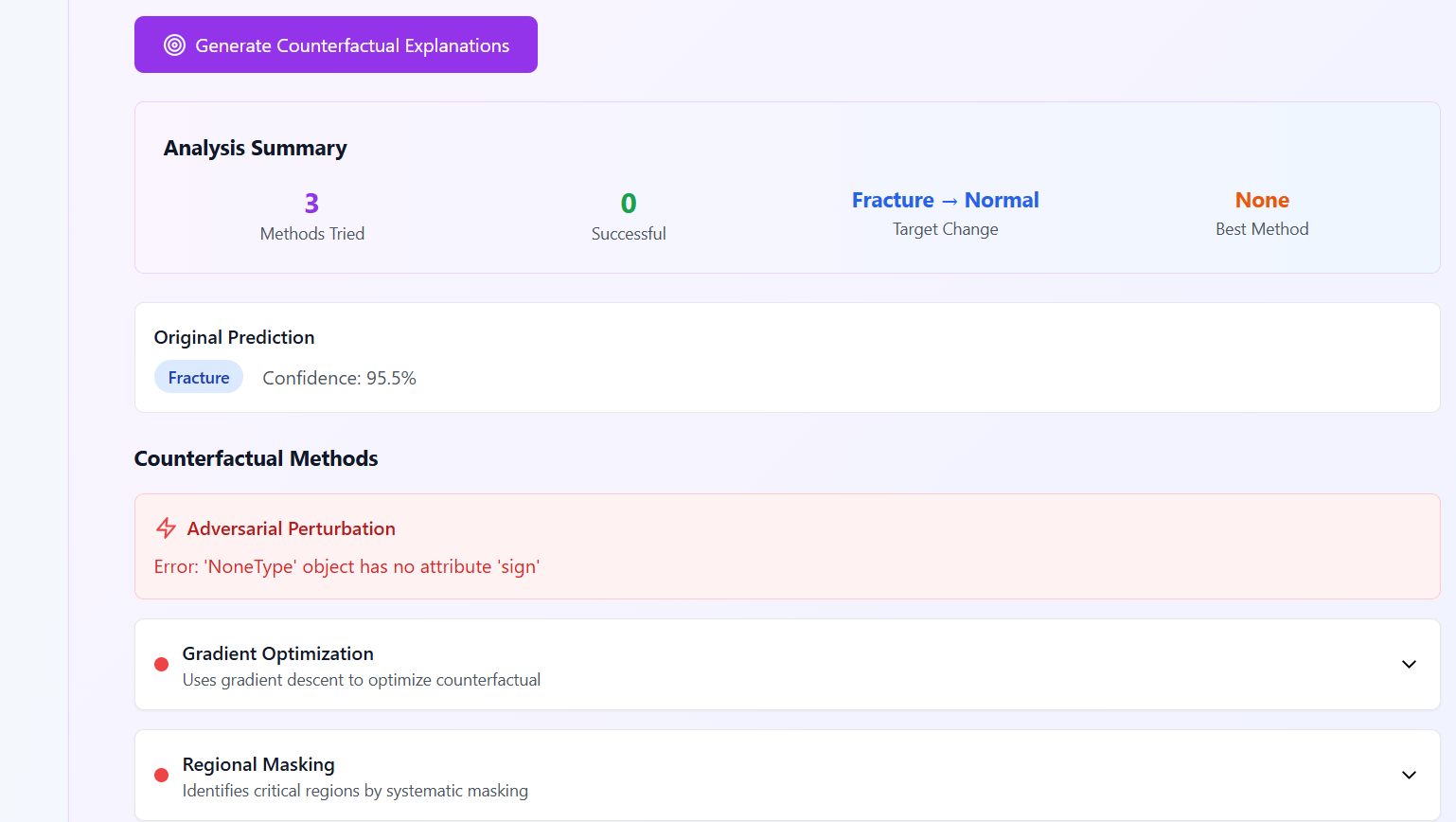Click the NoneType error message text

346,566
